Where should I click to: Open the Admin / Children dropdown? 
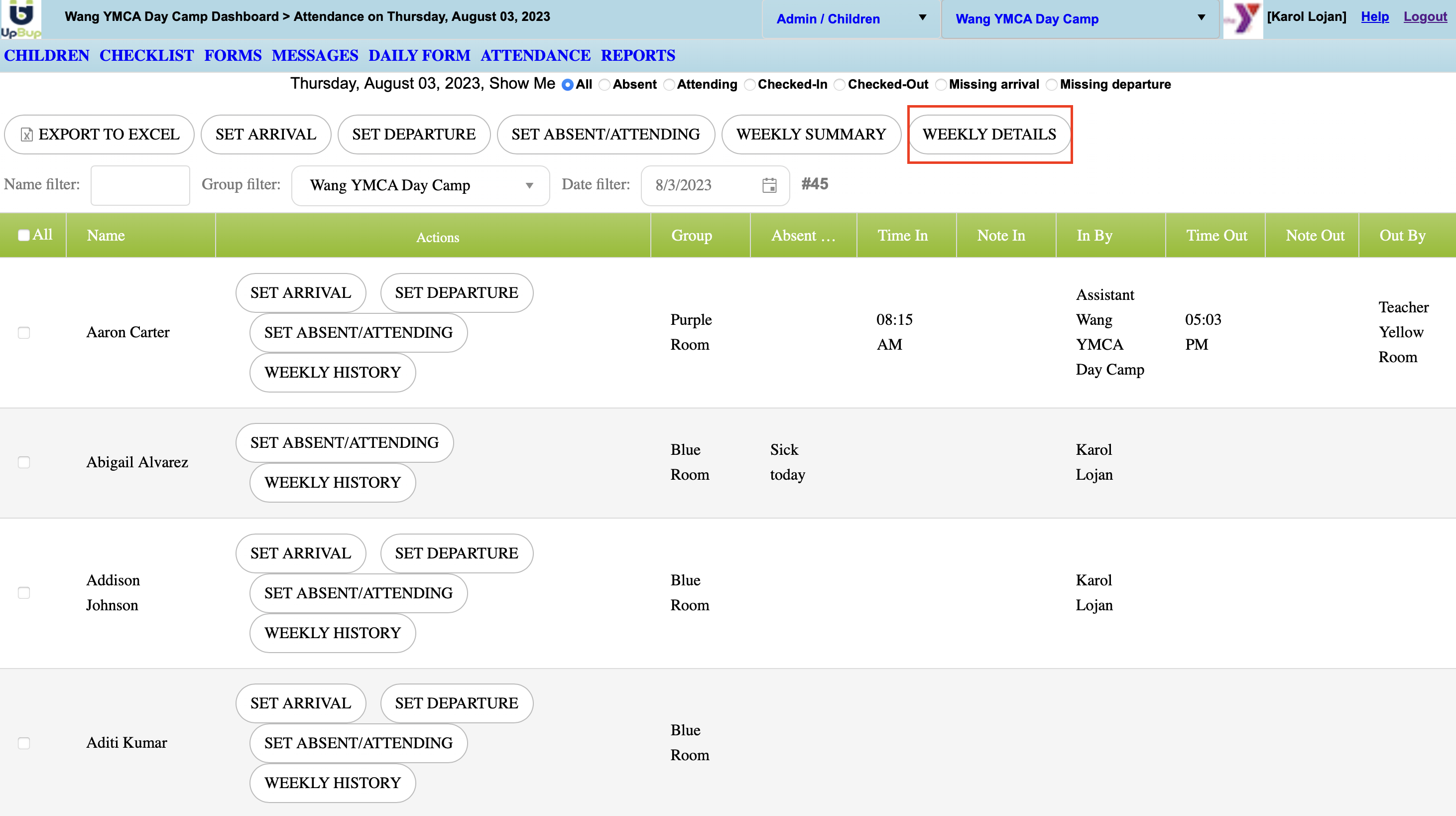pos(850,18)
